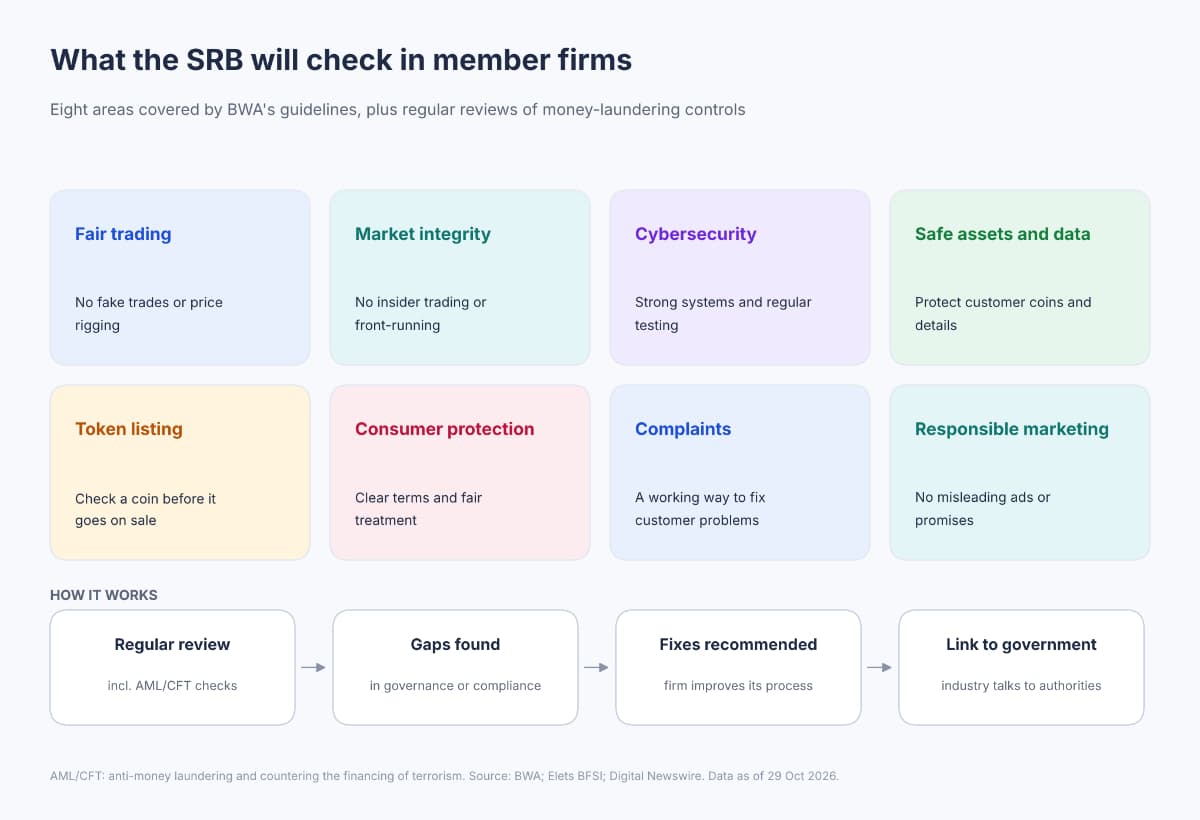Open the Link to government step
The width and height of the screenshot is (1200, 820).
(x=1021, y=667)
